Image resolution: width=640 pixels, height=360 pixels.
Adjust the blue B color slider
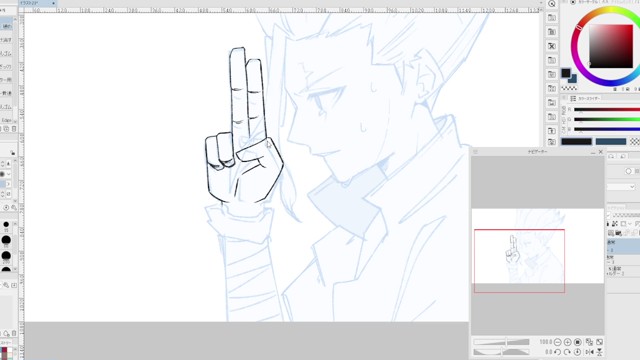(607, 129)
